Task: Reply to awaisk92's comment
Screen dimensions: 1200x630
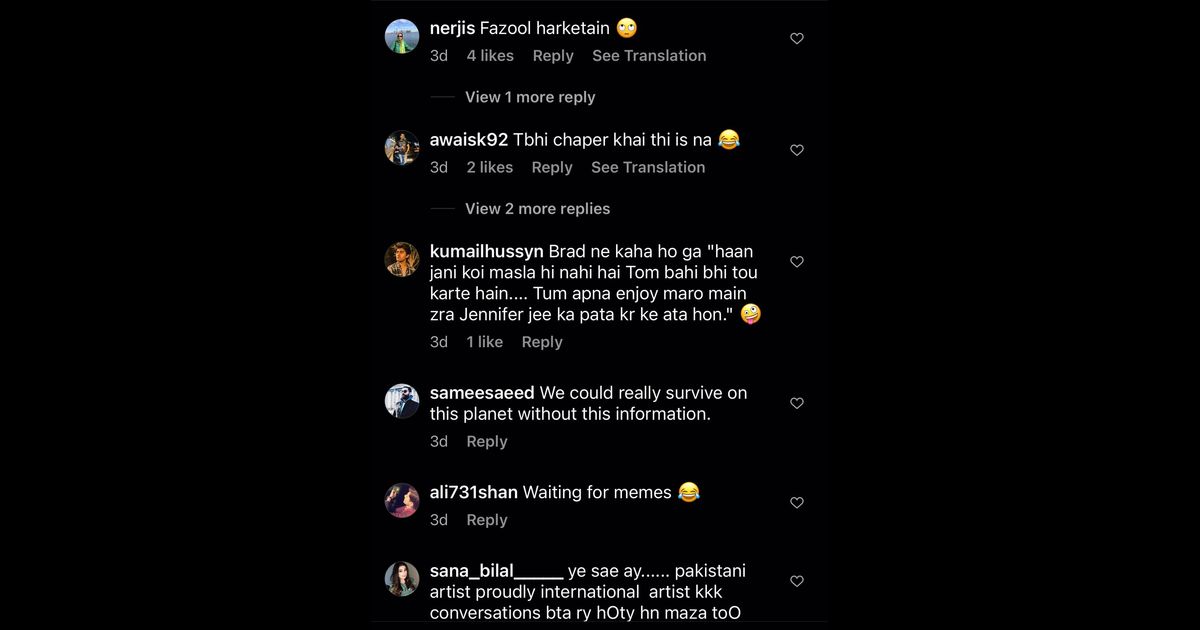Action: 552,168
